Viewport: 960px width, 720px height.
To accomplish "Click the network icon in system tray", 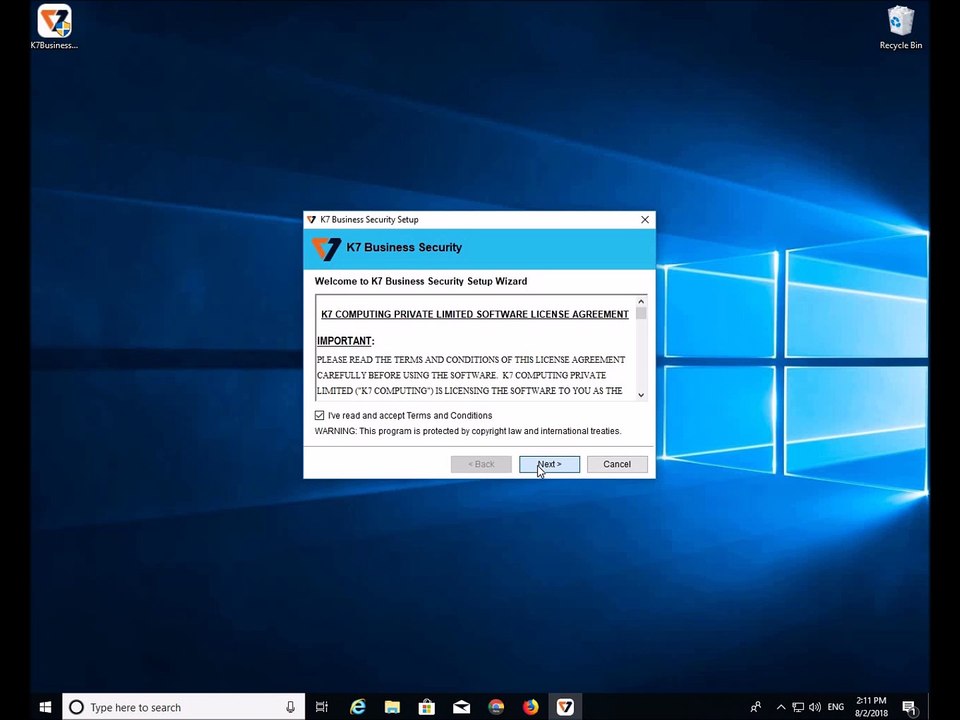I will click(798, 707).
